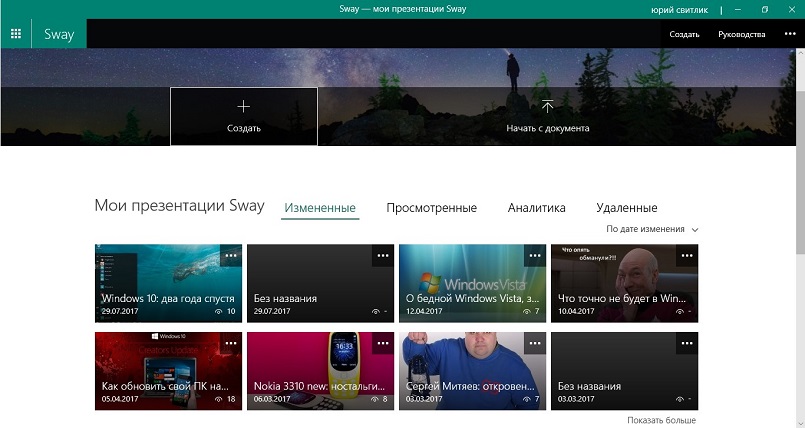805x428 pixels.
Task: Open the Что точно не будет в Win presentation
Action: point(624,283)
